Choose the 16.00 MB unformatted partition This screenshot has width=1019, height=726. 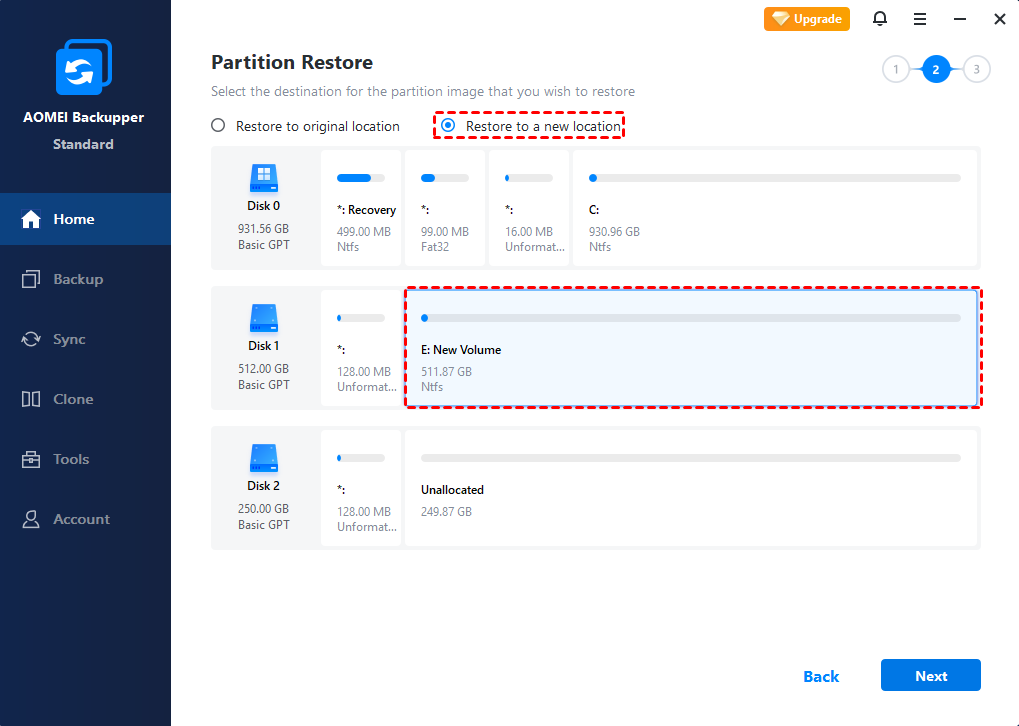[528, 208]
